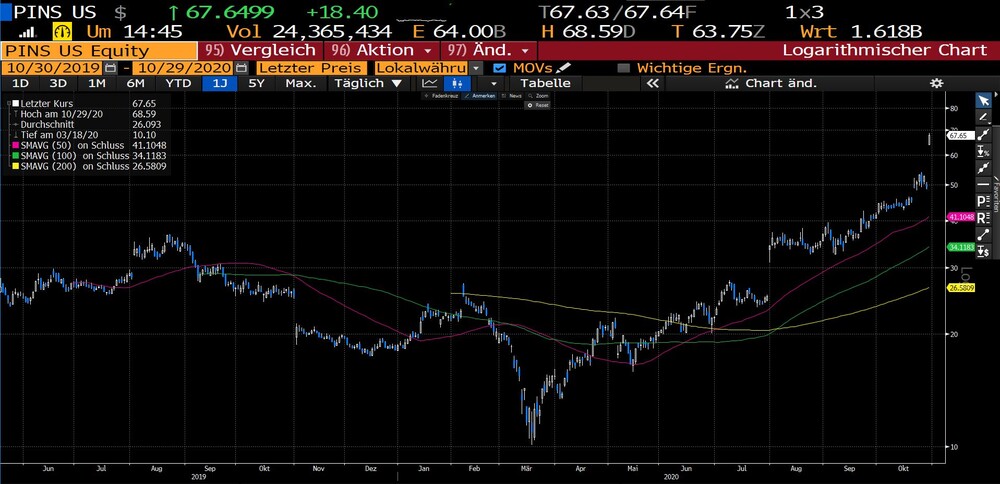Click the P levels tool icon
This screenshot has width=1000, height=484.
(983, 201)
